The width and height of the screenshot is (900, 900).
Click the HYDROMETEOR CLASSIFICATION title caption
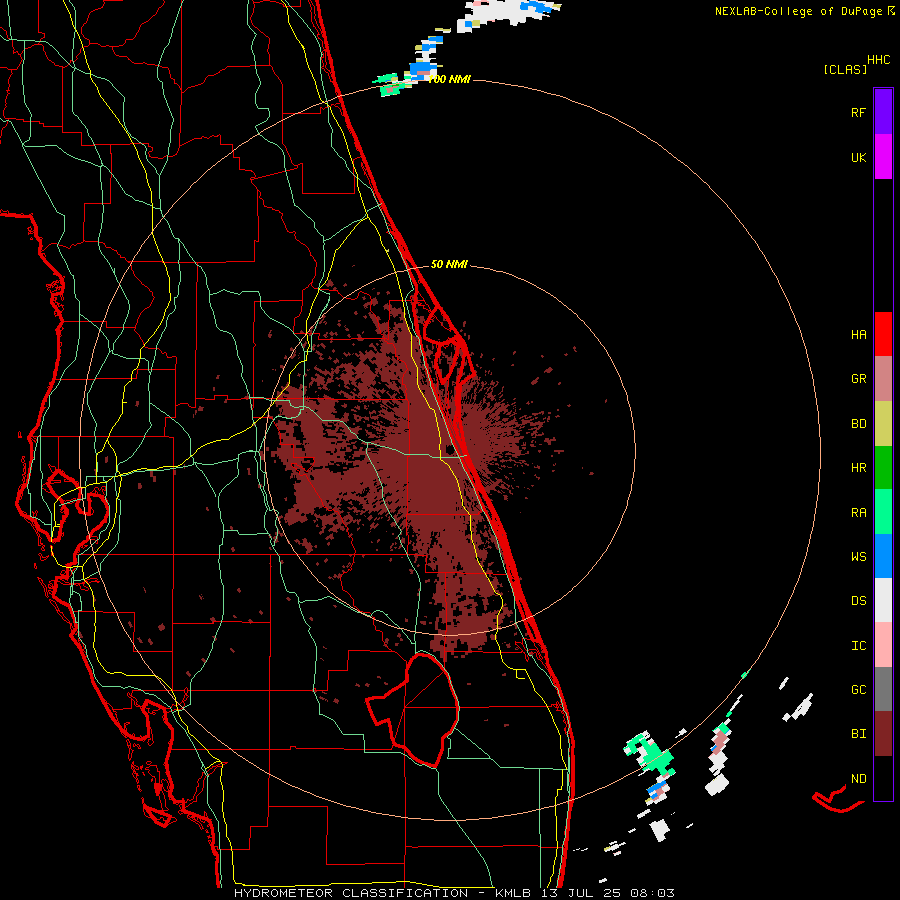(351, 893)
